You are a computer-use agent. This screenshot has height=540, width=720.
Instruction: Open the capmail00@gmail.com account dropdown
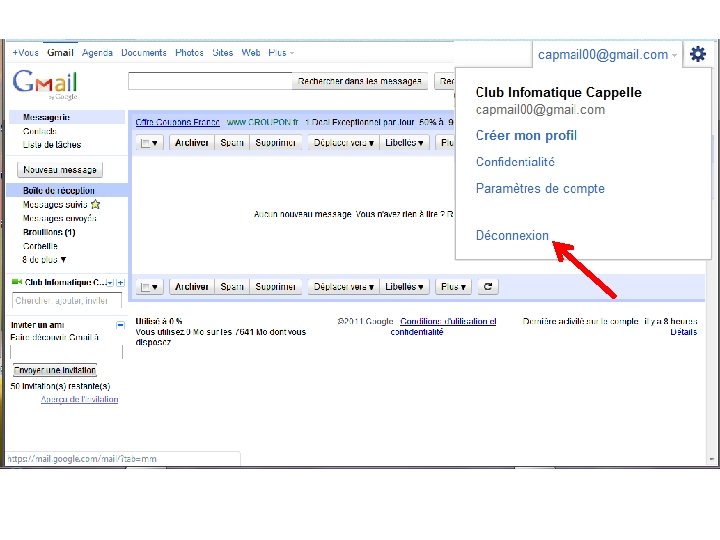pos(607,55)
